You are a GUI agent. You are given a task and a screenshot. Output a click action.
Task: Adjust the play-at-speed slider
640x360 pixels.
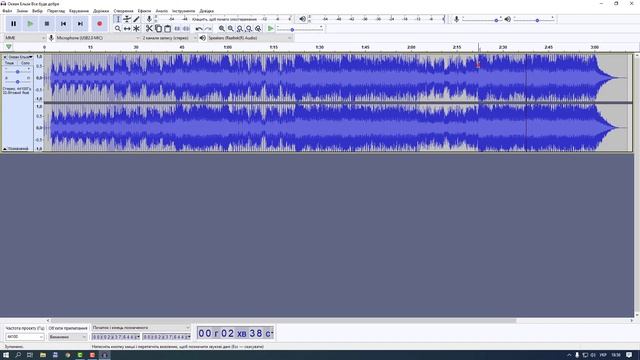point(300,29)
